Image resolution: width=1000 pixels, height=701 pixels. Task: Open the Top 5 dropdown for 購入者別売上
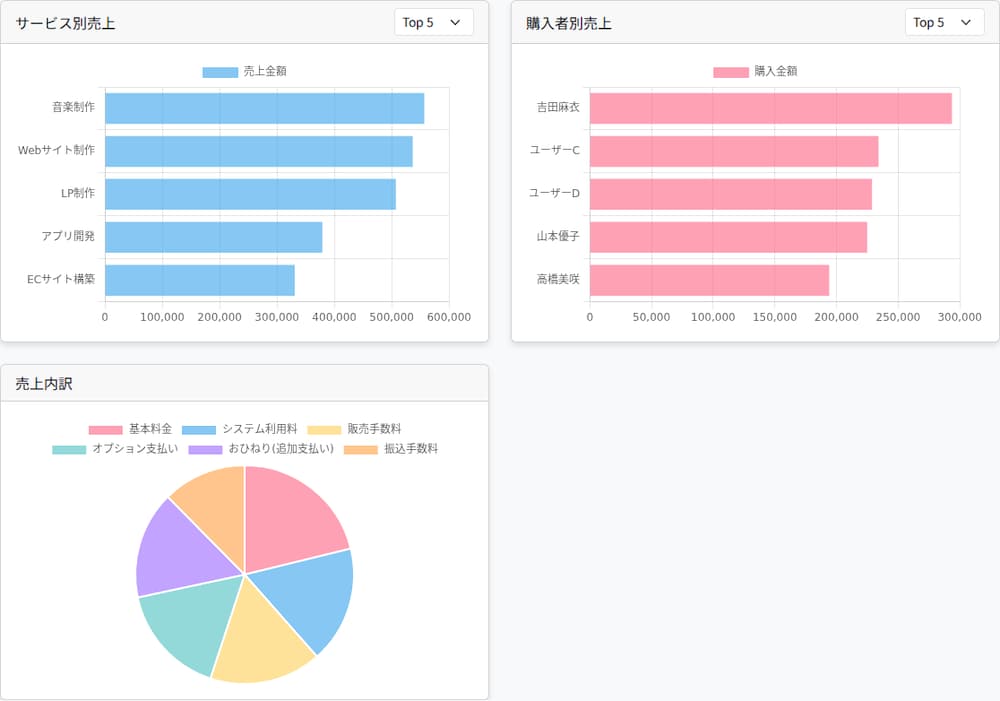[x=945, y=22]
